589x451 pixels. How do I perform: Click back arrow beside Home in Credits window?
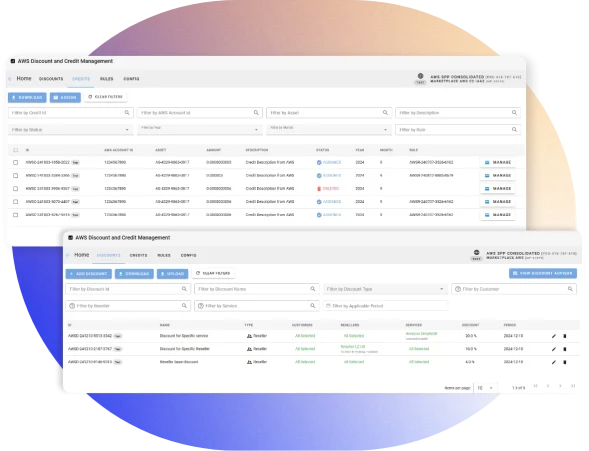[x=10, y=78]
